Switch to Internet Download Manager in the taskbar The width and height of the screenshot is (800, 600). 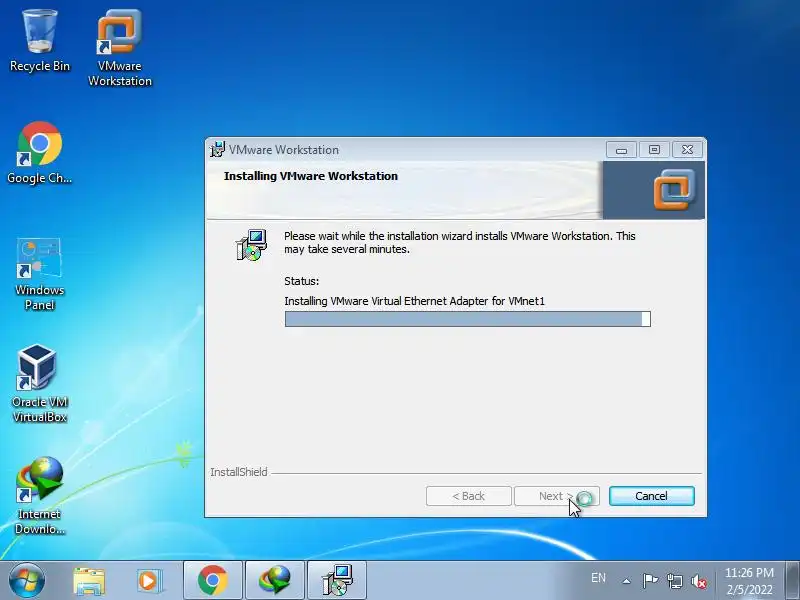pos(274,581)
